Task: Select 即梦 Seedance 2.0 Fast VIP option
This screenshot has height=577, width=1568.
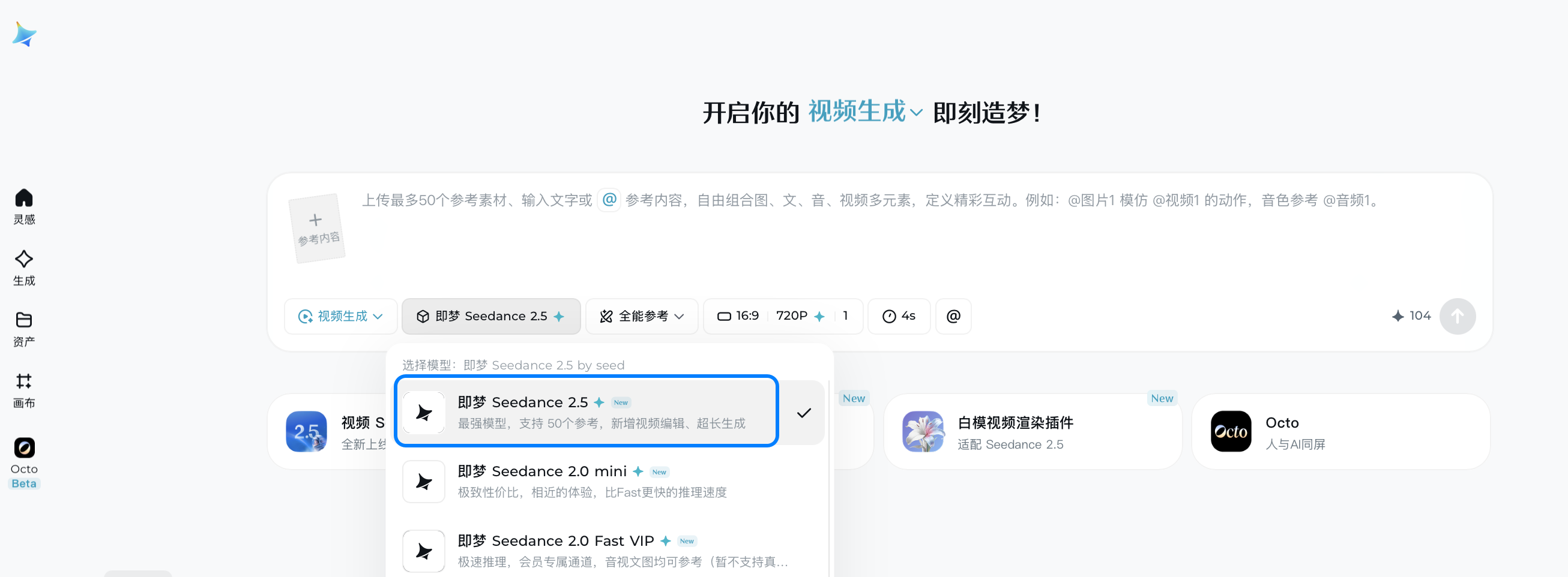Action: [x=609, y=551]
